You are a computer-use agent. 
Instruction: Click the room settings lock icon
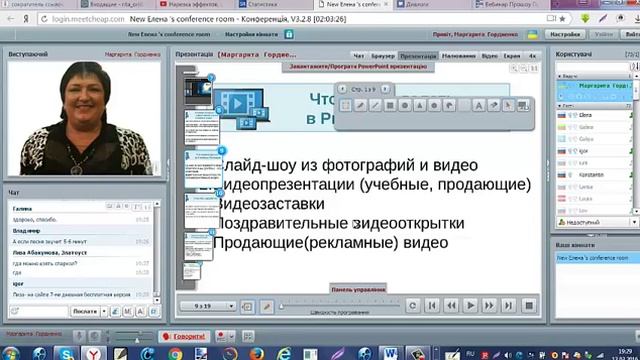click(x=289, y=34)
